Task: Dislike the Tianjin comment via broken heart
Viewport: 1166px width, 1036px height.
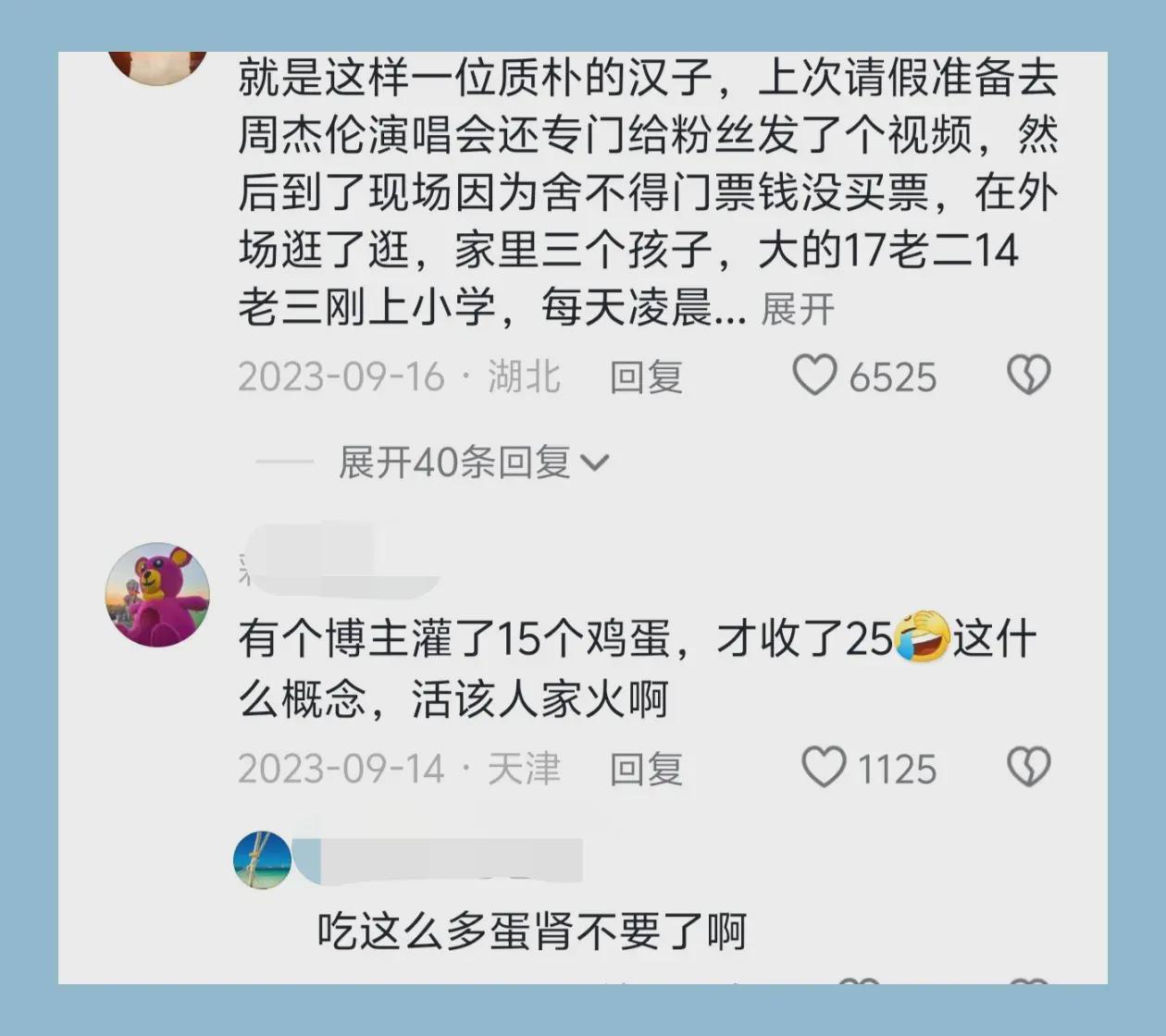Action: pyautogui.click(x=1028, y=768)
